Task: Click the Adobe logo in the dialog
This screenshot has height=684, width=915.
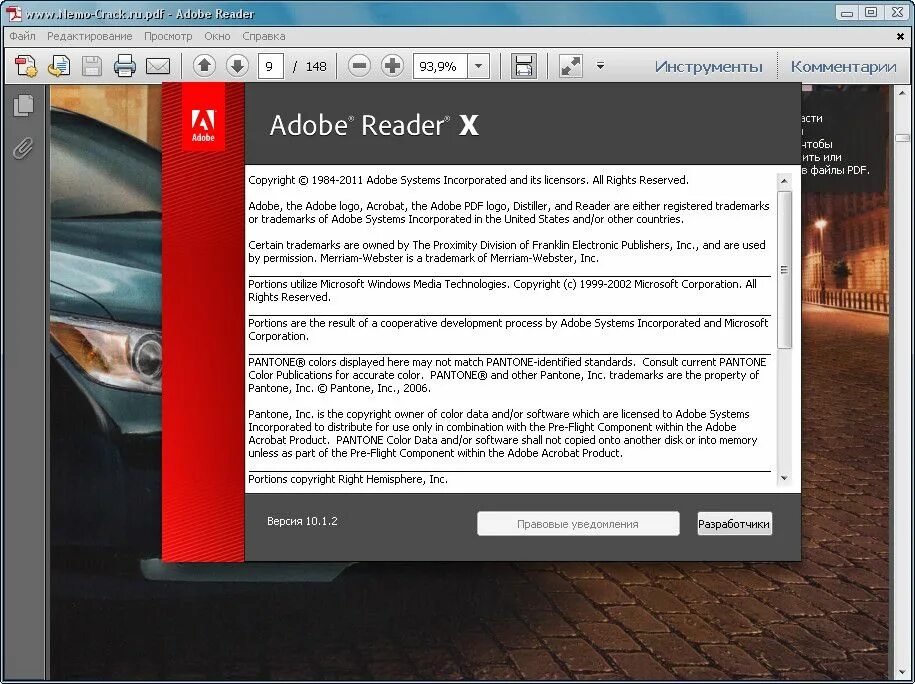Action: [x=203, y=125]
